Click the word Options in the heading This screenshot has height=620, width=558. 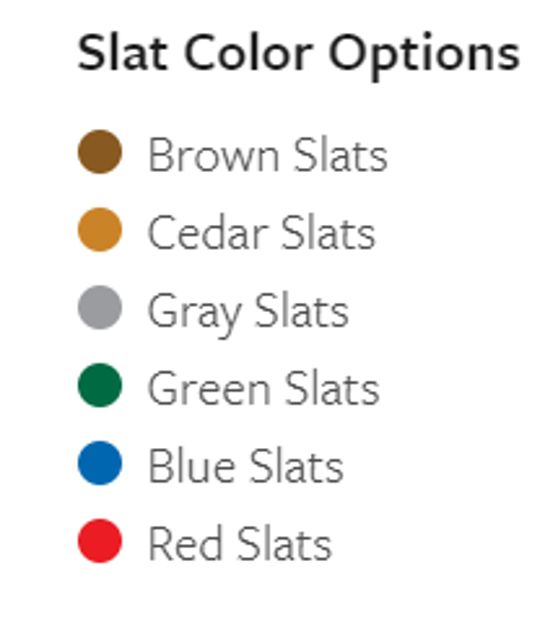[x=424, y=56]
